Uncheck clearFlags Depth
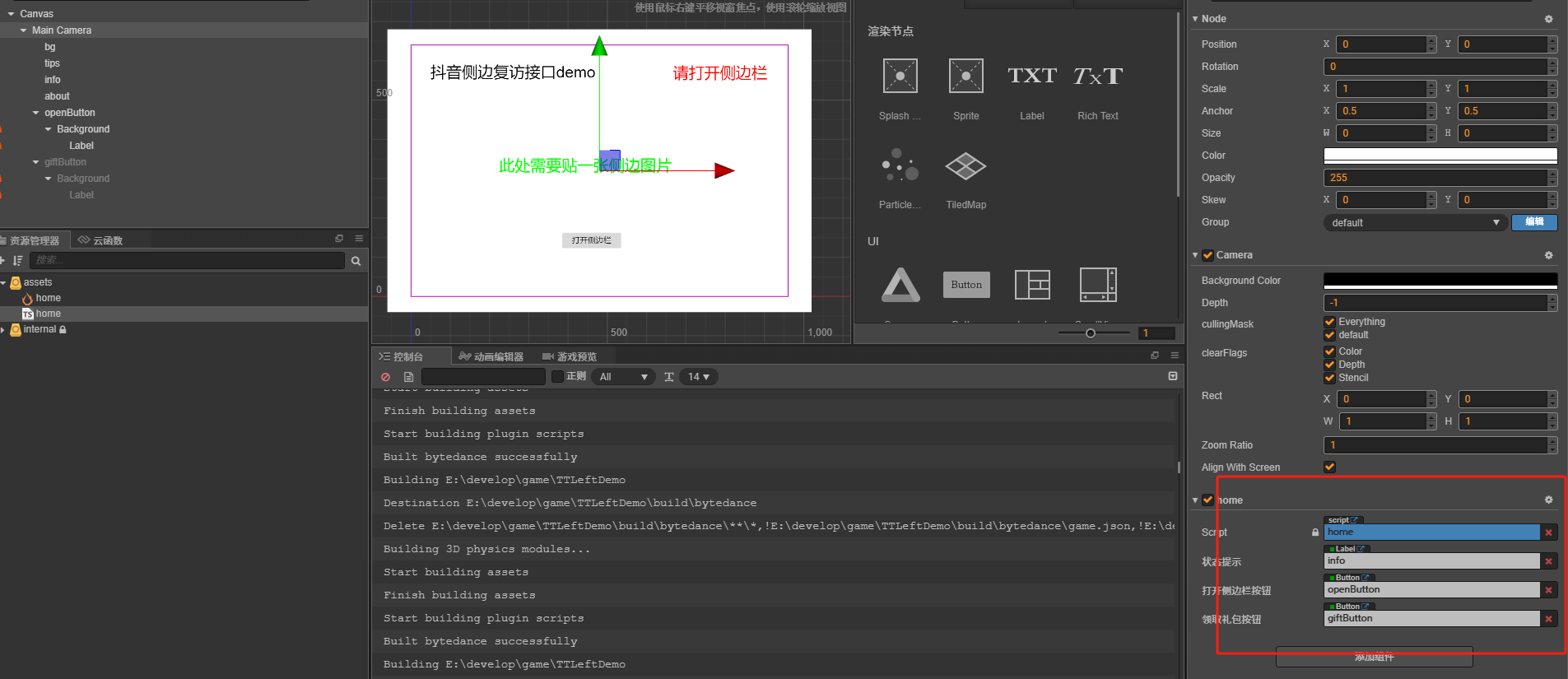This screenshot has width=1568, height=679. (1329, 365)
